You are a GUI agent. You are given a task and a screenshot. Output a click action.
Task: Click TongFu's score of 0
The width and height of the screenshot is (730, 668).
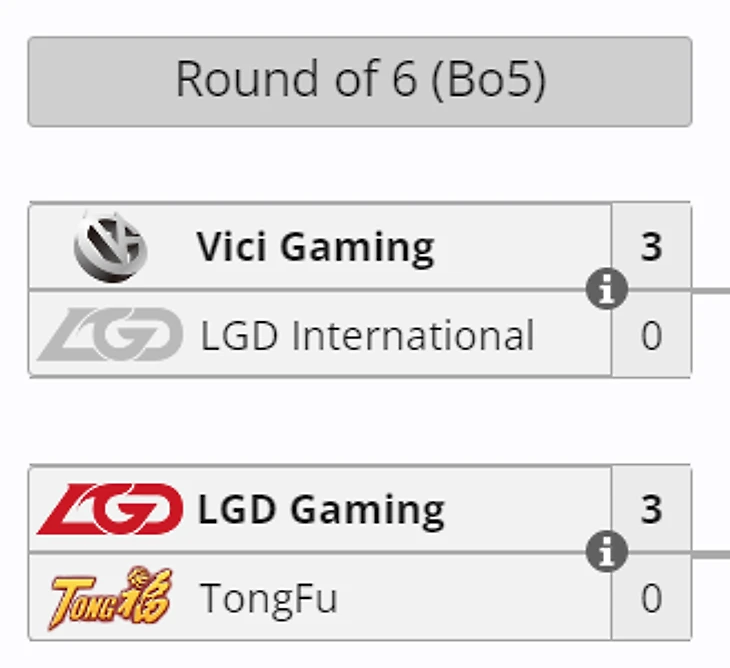pyautogui.click(x=651, y=598)
